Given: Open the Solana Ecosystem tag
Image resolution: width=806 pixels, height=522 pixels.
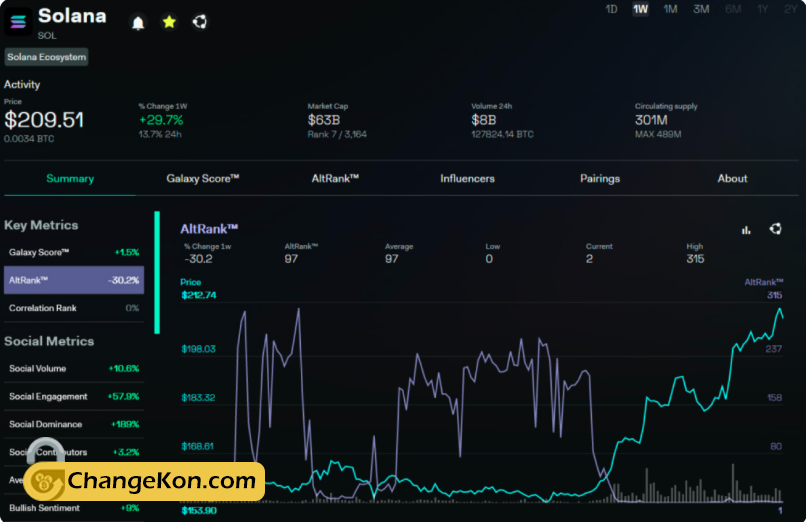Looking at the screenshot, I should (46, 57).
